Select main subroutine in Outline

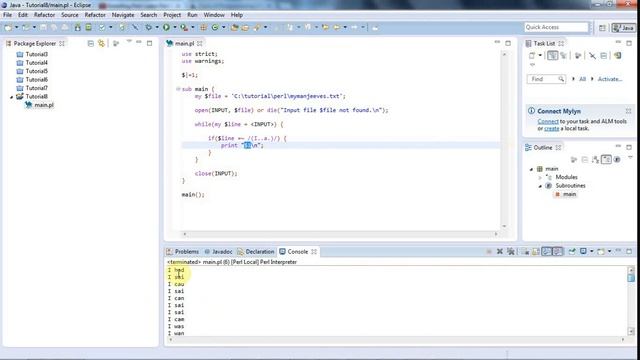pos(565,194)
